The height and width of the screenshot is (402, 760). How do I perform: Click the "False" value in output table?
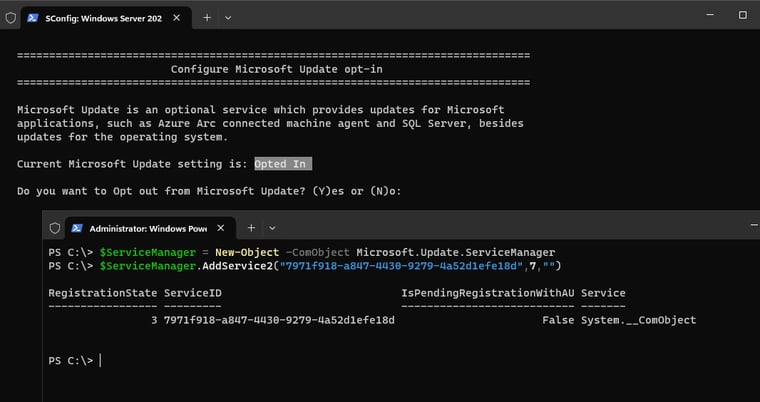point(558,320)
